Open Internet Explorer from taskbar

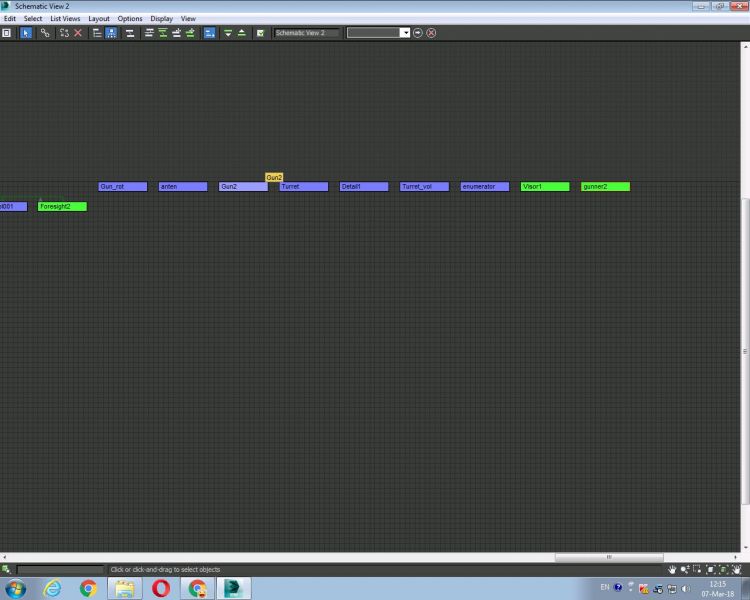point(52,588)
